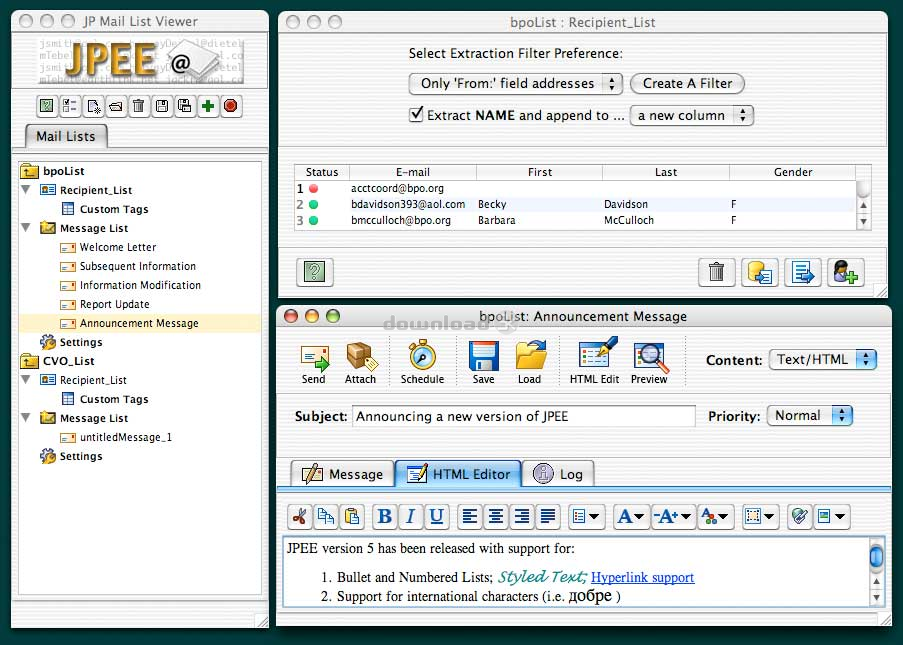Collapse Recipient_List under bpoList
This screenshot has height=645, width=903.
coord(26,189)
